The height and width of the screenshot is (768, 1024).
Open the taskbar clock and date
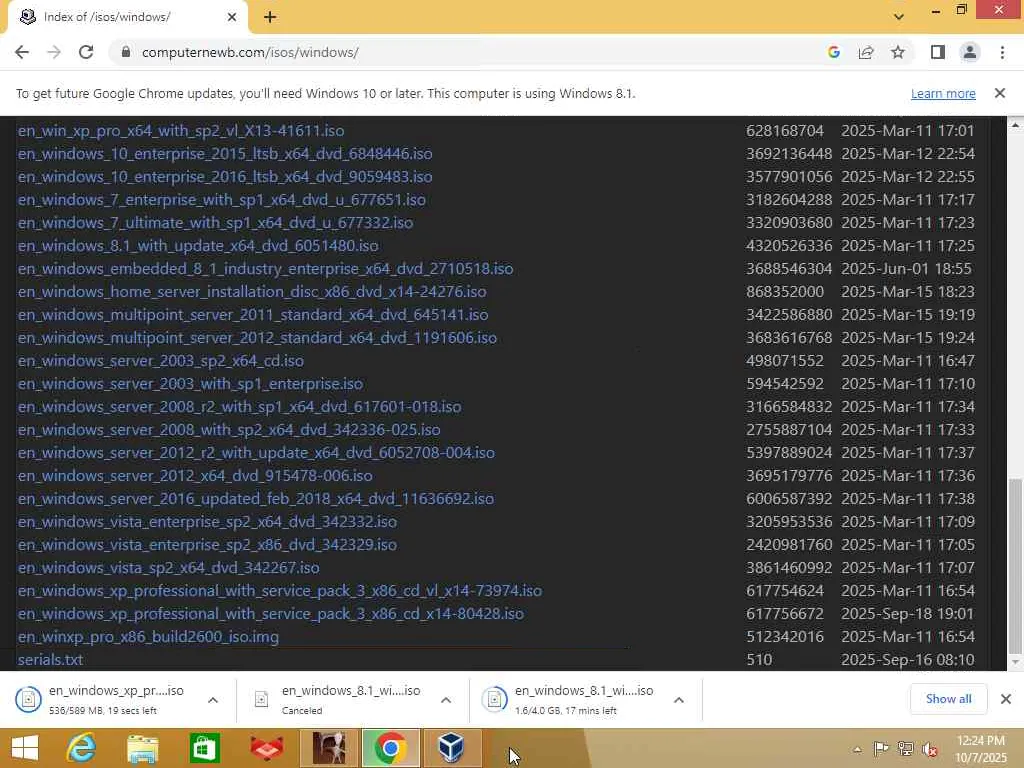[980, 749]
